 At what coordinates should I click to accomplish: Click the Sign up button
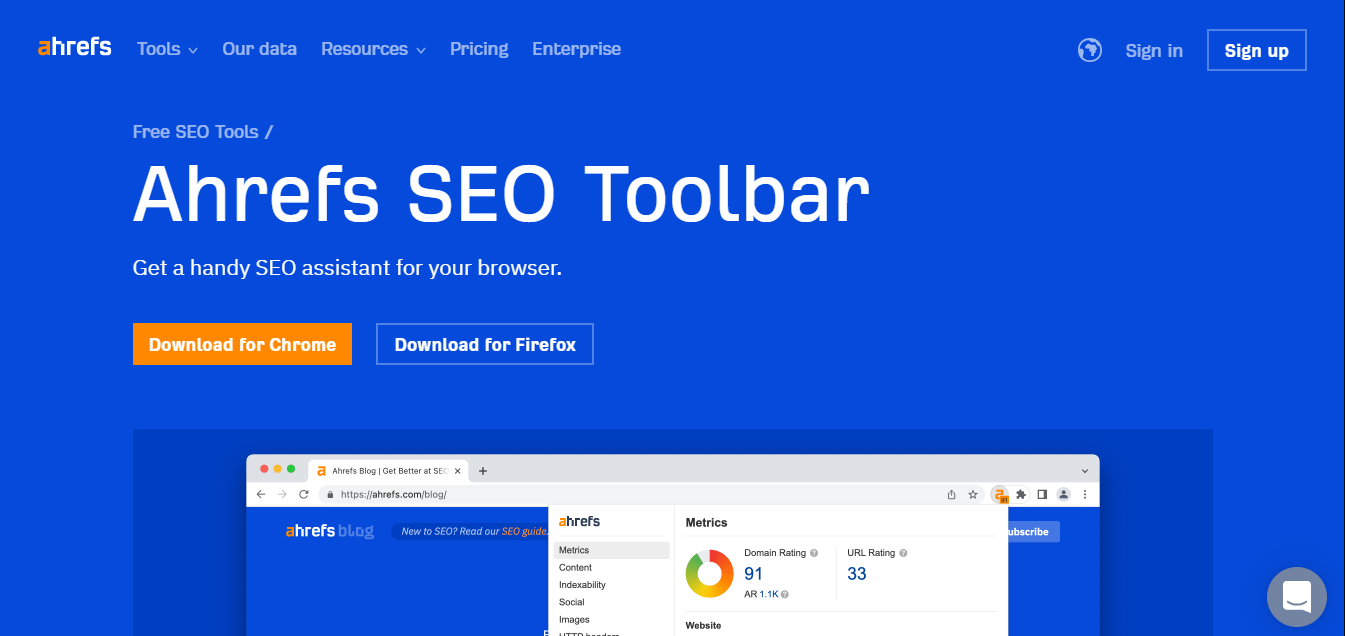(x=1257, y=50)
